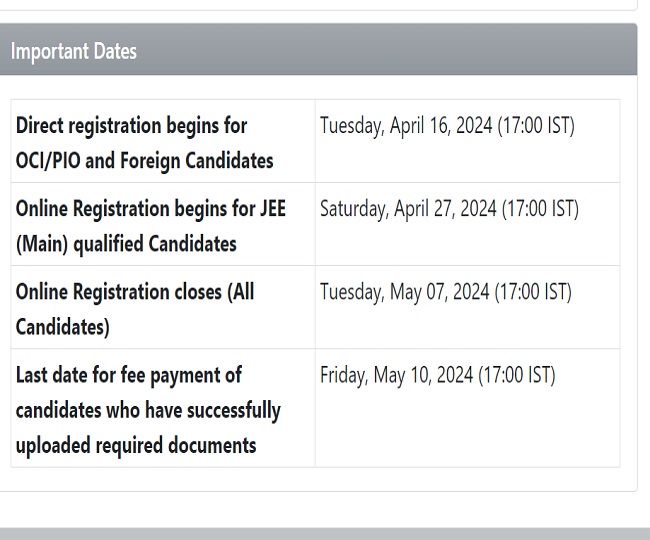This screenshot has height=540, width=650.
Task: Click the 'Direct registration begins for' text line
Action: coord(131,126)
